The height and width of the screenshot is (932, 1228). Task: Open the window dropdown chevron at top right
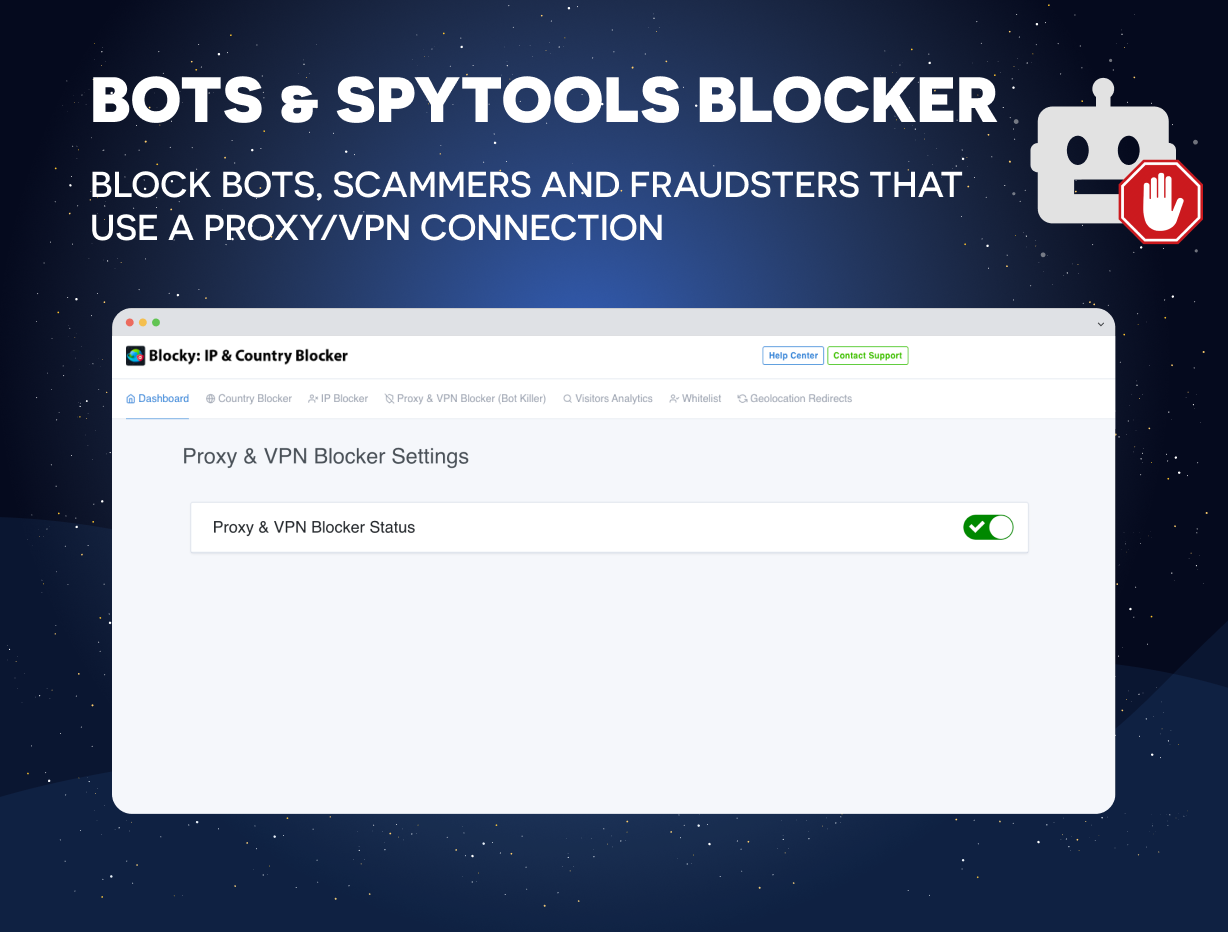[1100, 322]
